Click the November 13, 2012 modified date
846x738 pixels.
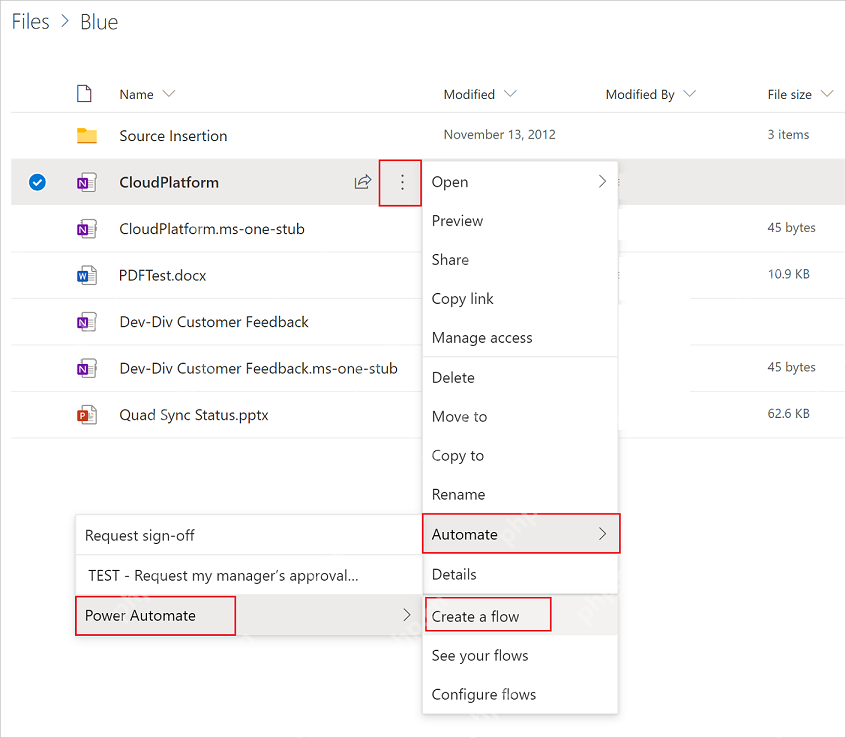point(500,134)
